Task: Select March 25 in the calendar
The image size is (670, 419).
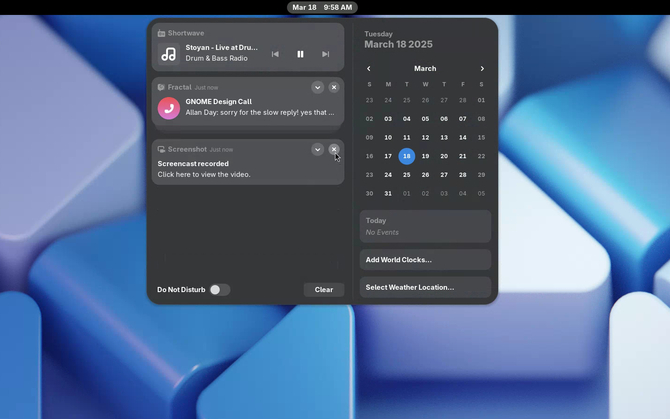Action: click(407, 175)
